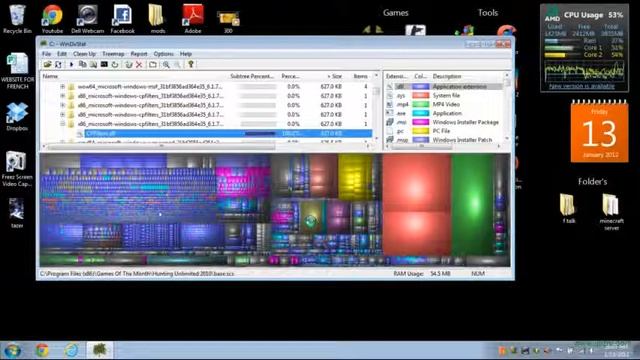Click the red .sys color swatch
Screen dimensions: 640x360
tap(420, 96)
